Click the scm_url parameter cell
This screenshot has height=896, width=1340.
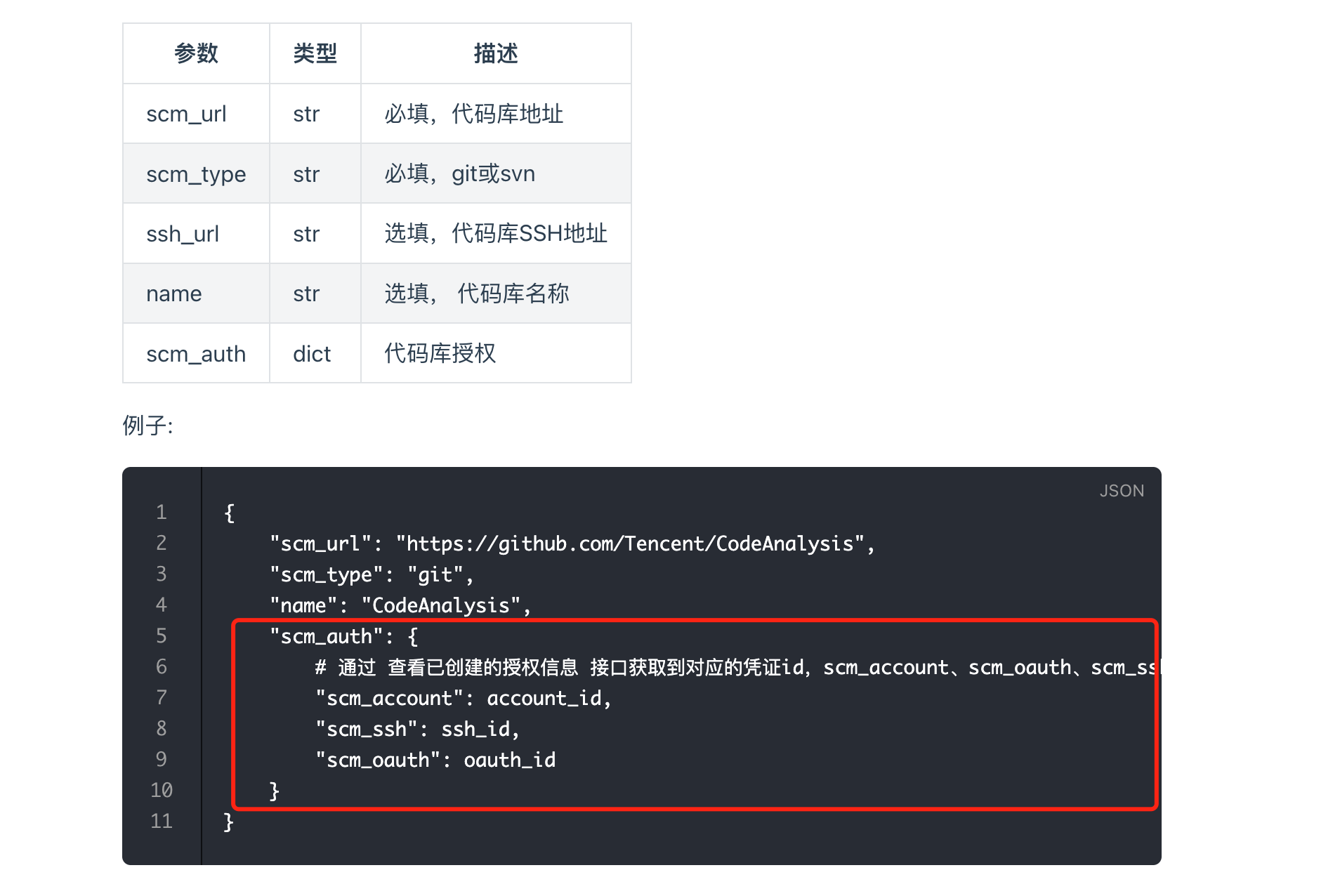(x=196, y=114)
